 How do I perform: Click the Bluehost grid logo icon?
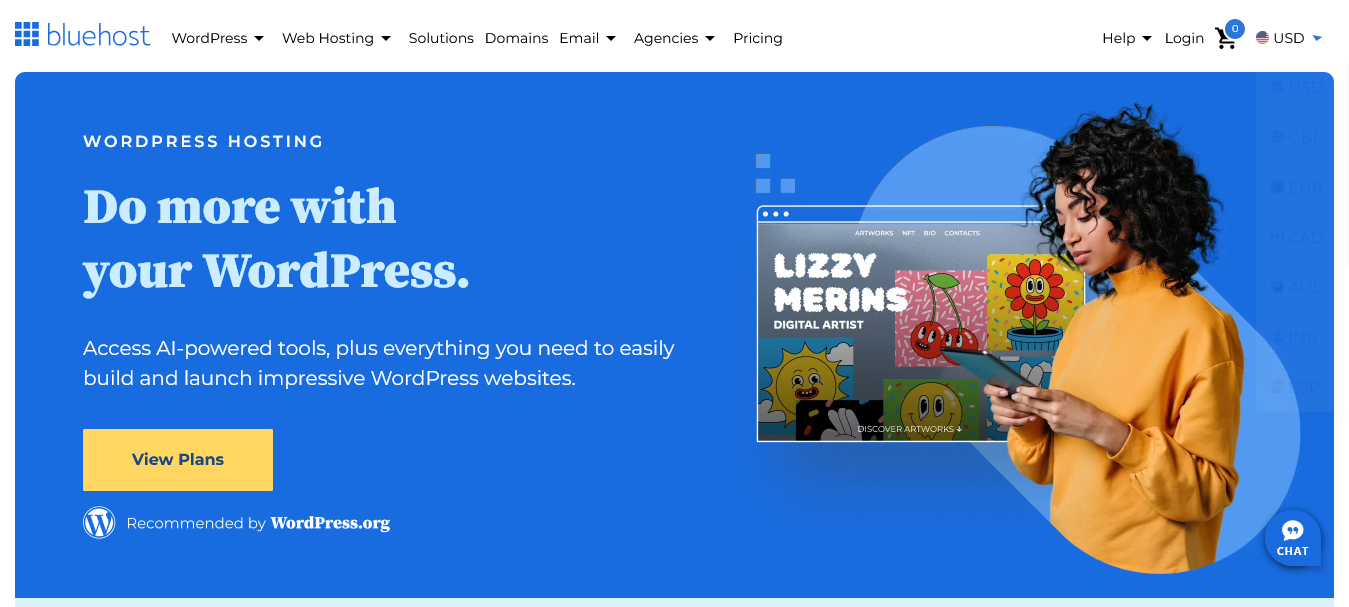point(27,35)
